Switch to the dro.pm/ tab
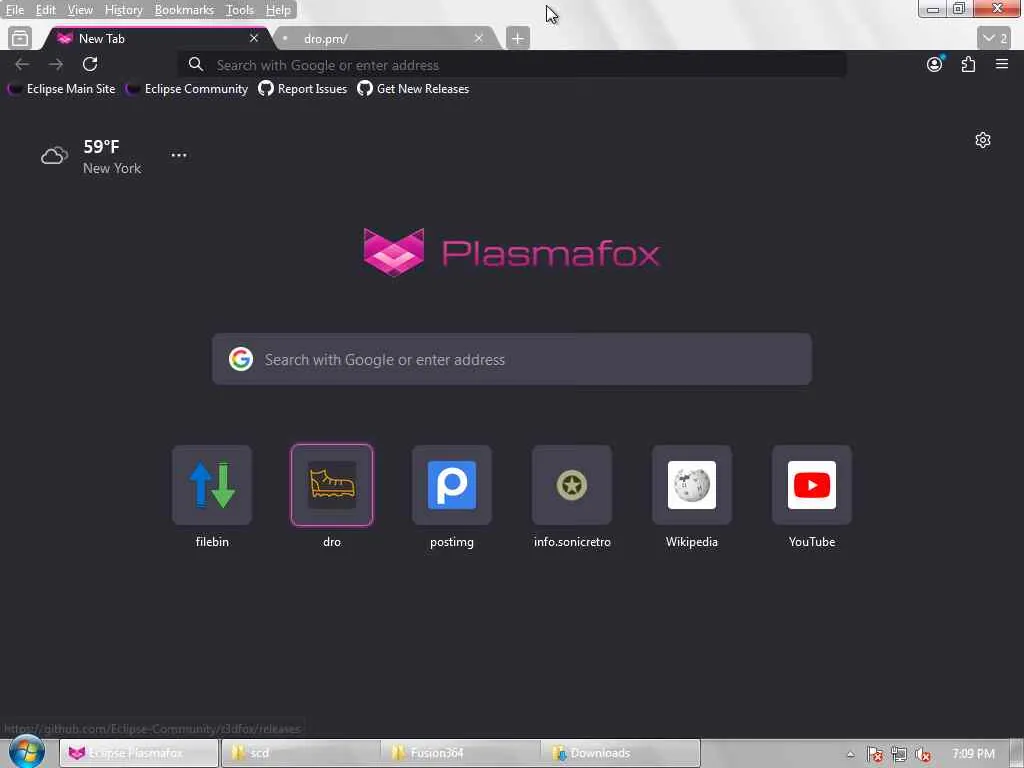This screenshot has width=1024, height=768. click(385, 39)
